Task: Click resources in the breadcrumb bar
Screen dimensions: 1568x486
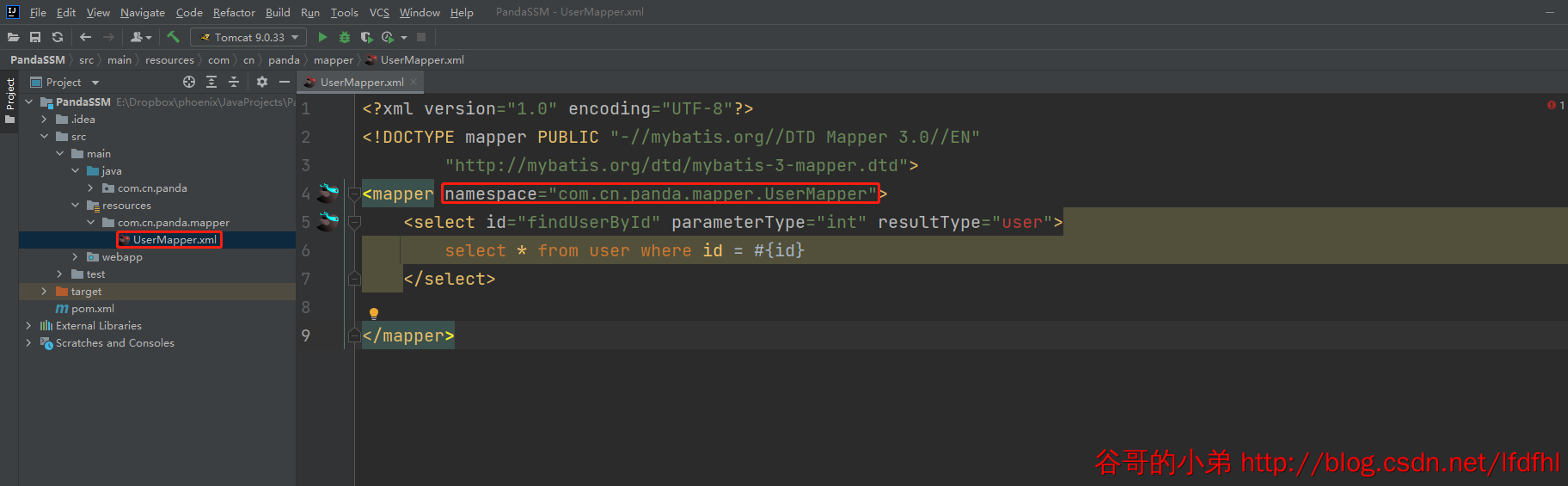Action: tap(169, 60)
